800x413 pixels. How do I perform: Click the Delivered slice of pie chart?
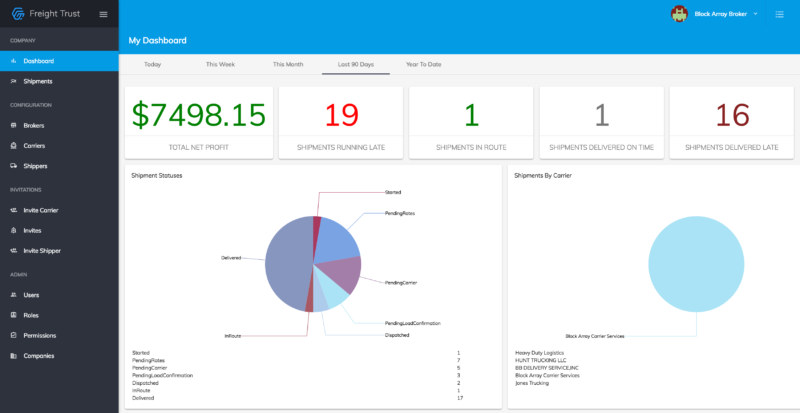(x=286, y=265)
